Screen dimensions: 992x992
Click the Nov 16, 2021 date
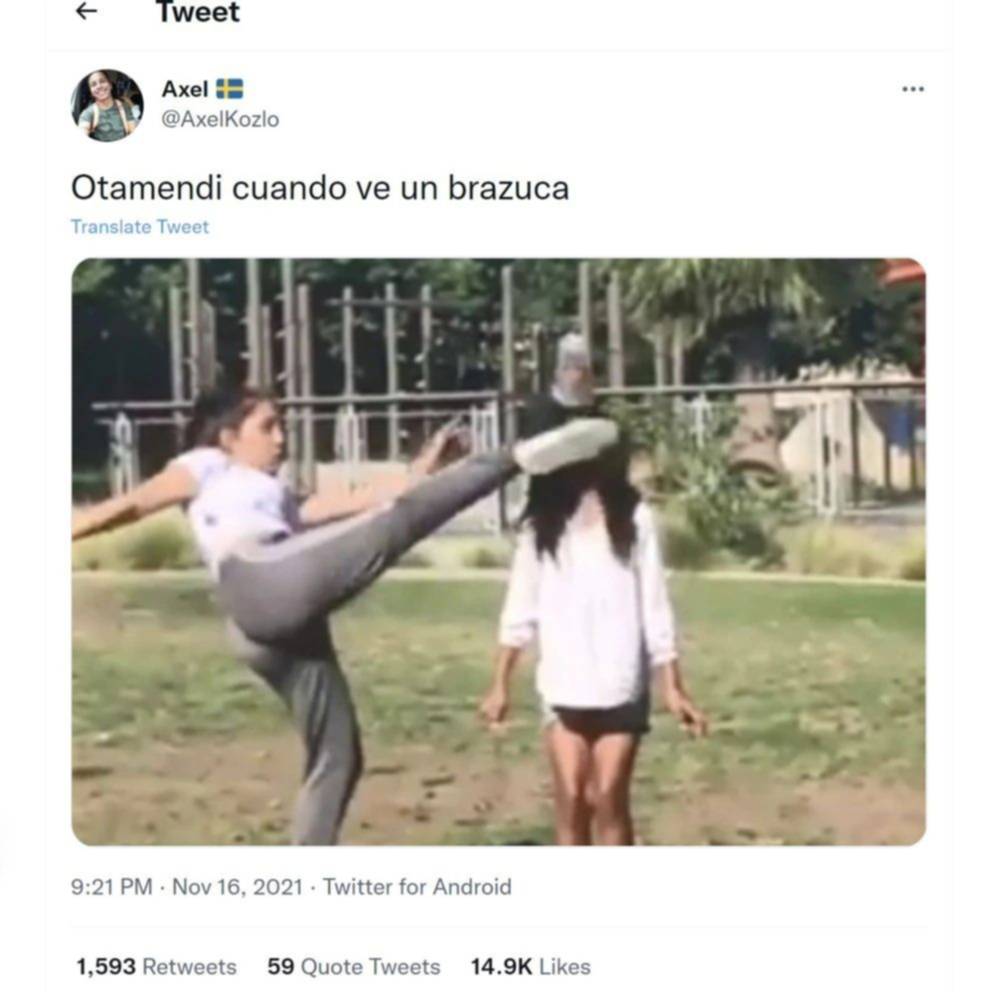pos(237,887)
